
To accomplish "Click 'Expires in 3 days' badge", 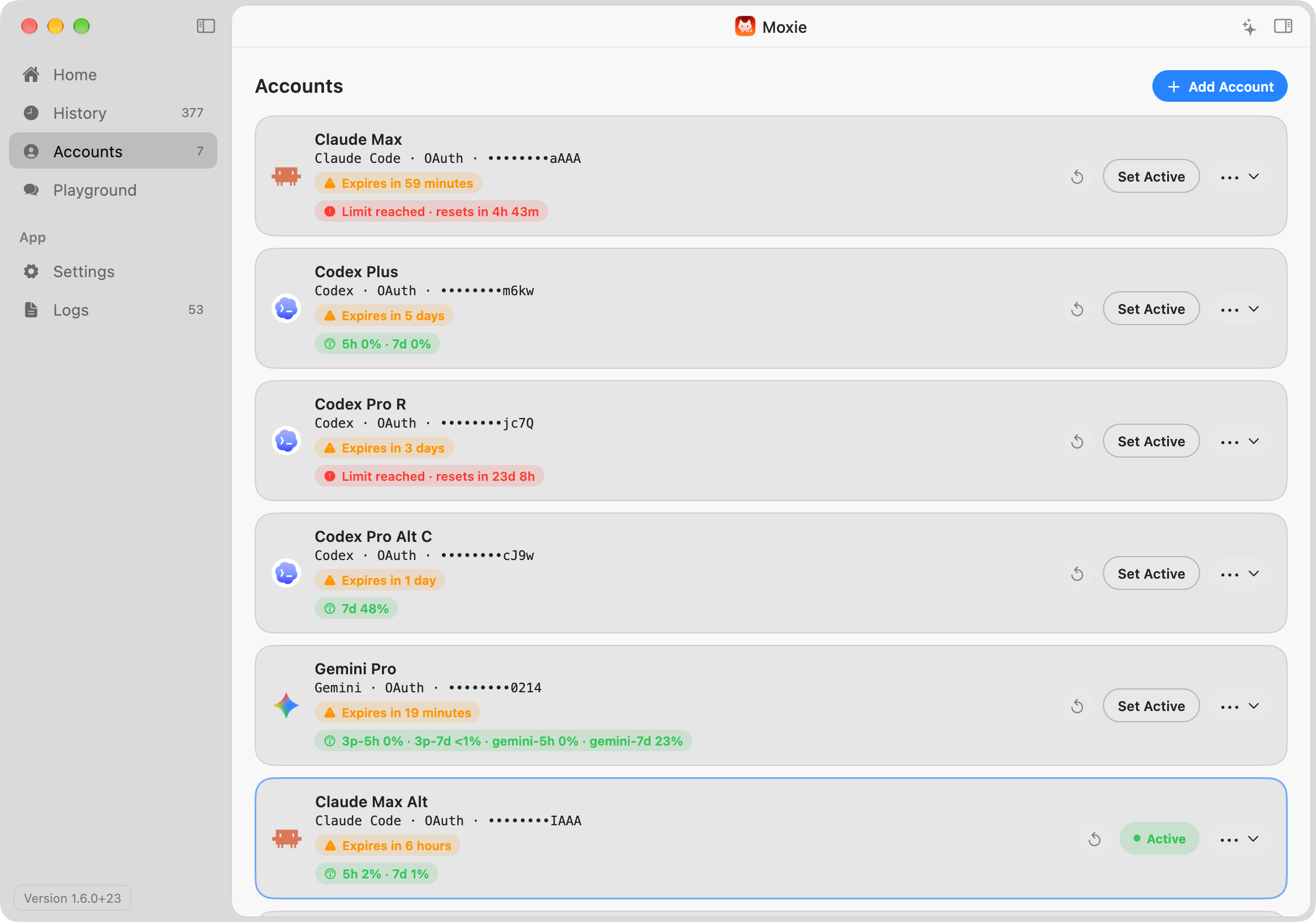I will (x=384, y=448).
